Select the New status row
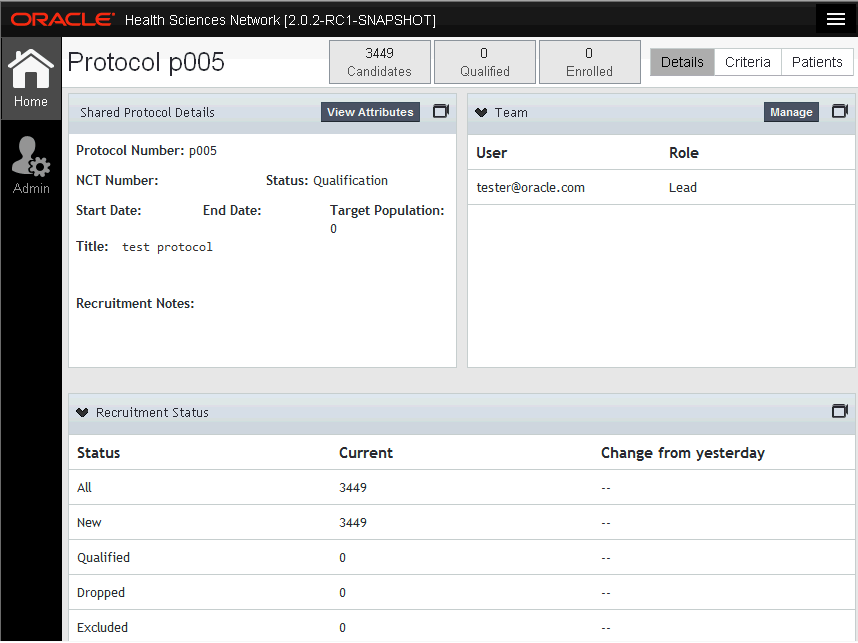 click(462, 522)
